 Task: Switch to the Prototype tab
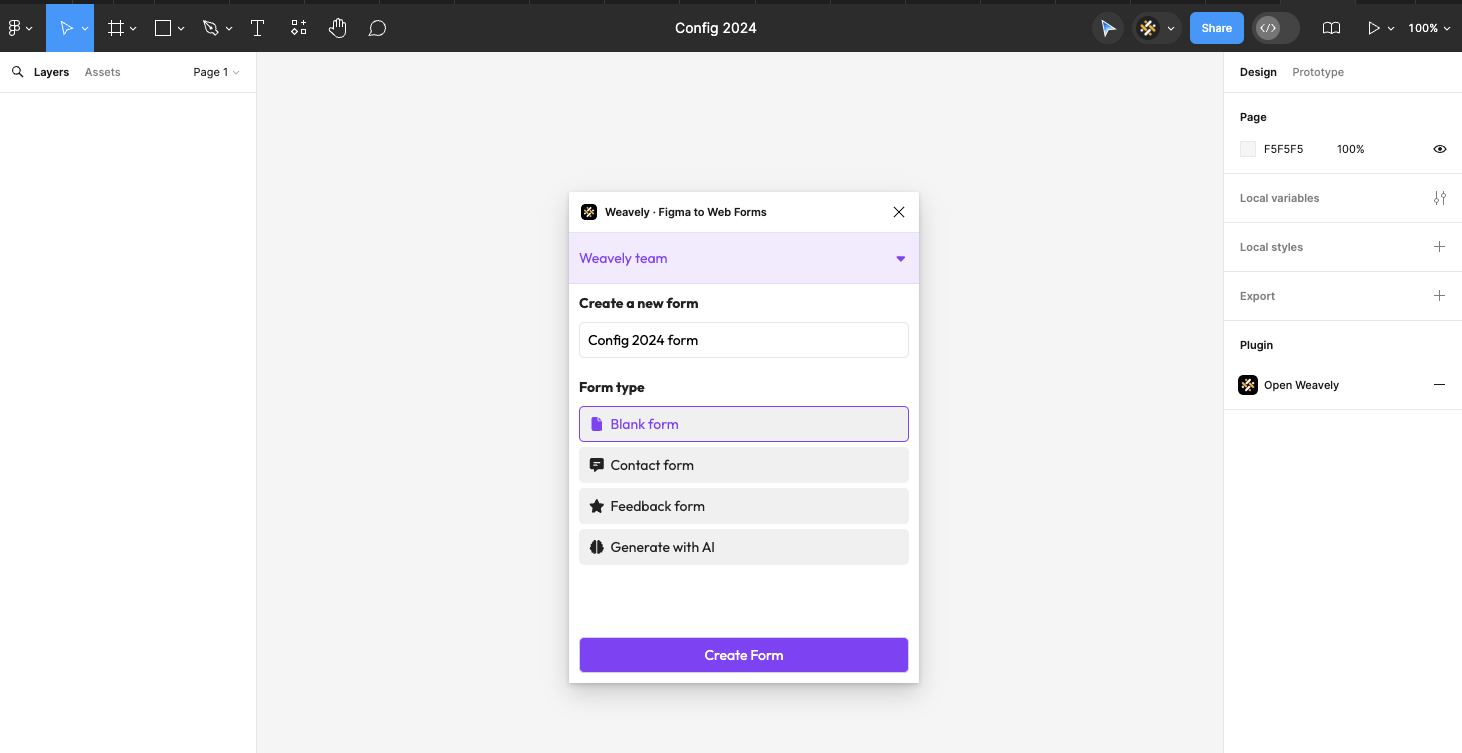[1318, 72]
